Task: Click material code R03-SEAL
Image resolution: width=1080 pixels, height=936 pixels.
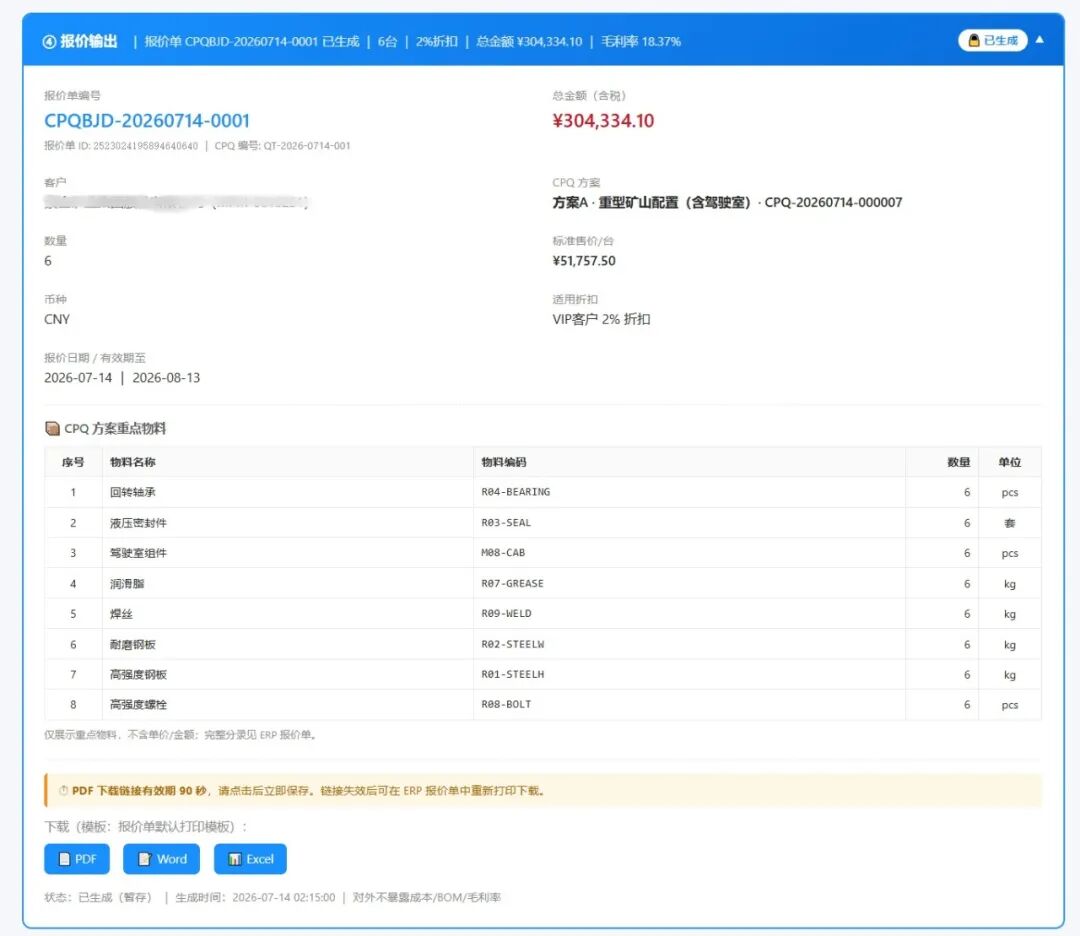Action: coord(506,523)
